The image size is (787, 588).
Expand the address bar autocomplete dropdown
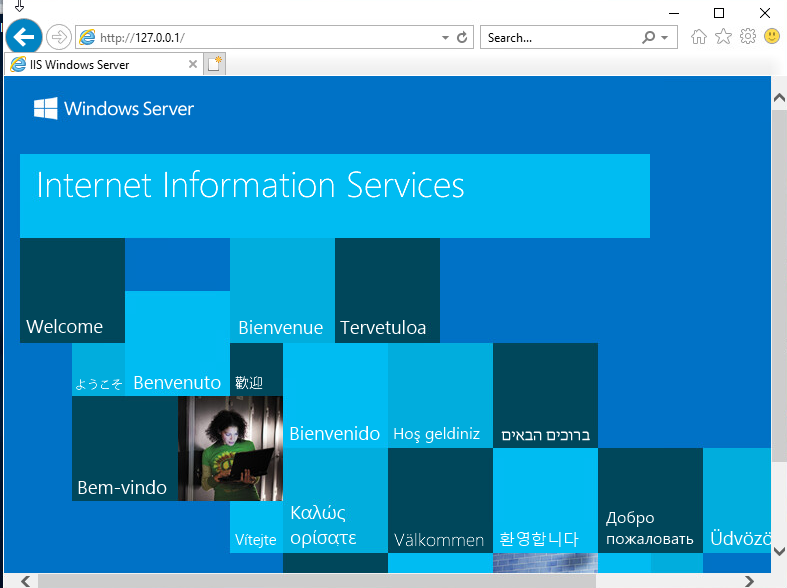(445, 38)
